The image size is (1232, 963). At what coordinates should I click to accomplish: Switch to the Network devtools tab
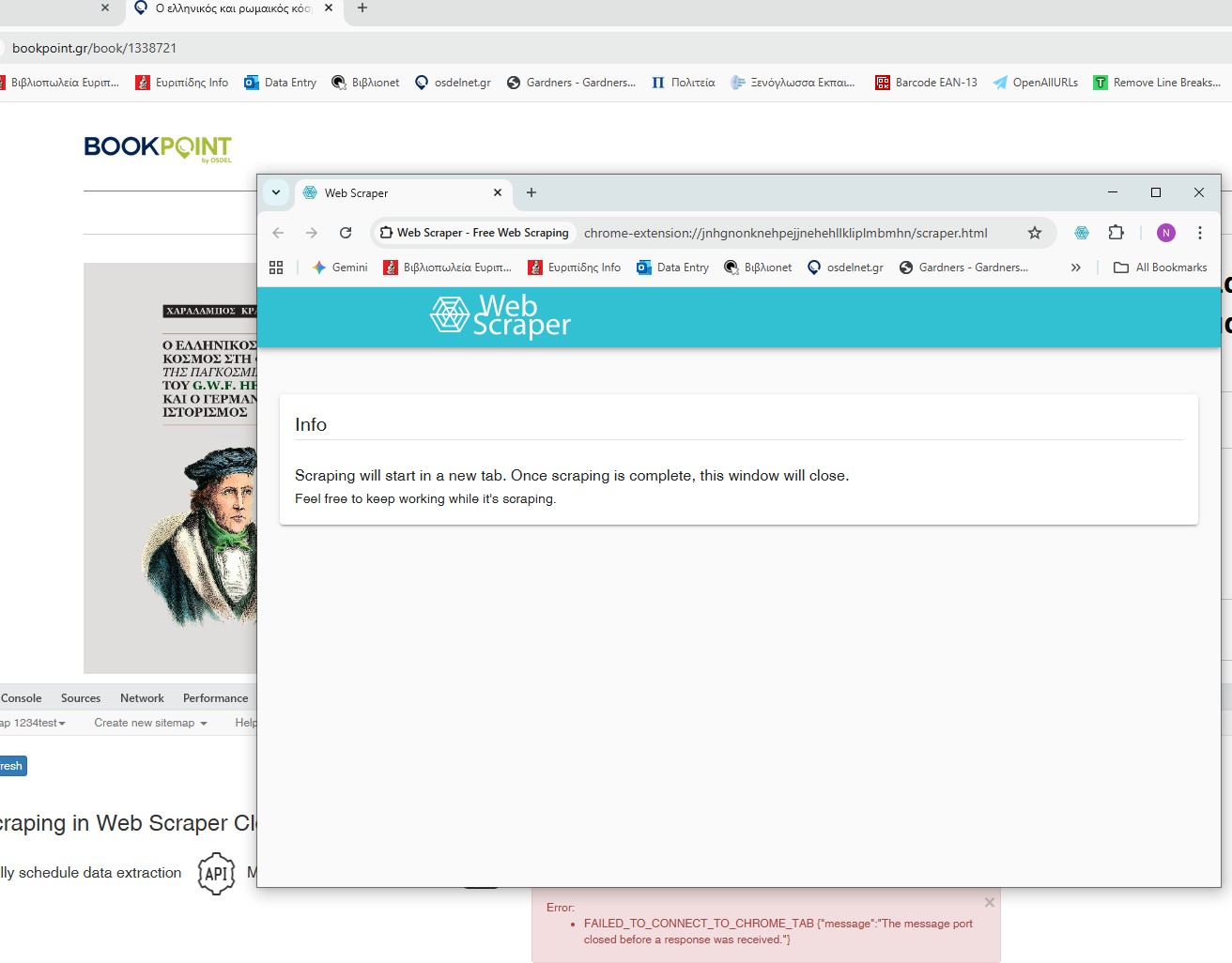coord(142,698)
